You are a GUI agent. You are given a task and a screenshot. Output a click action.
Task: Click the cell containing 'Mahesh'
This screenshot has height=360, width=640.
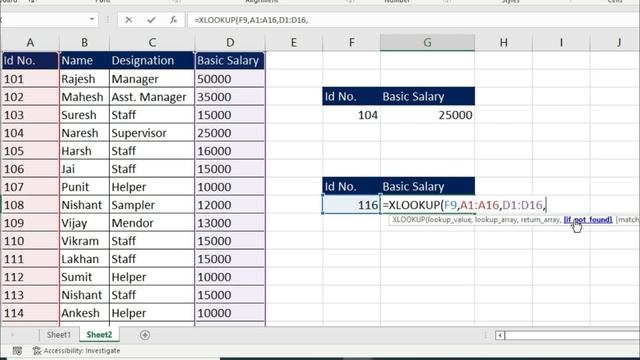click(x=84, y=97)
